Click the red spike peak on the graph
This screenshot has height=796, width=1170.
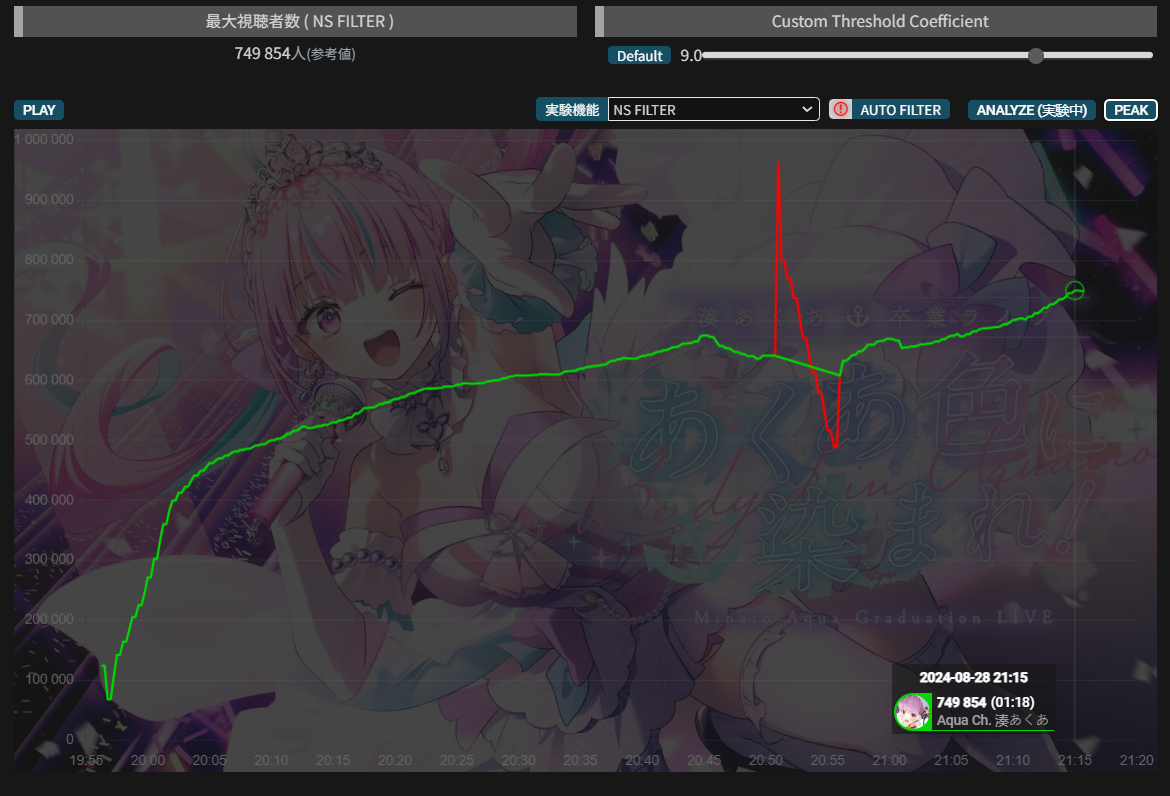coord(778,163)
